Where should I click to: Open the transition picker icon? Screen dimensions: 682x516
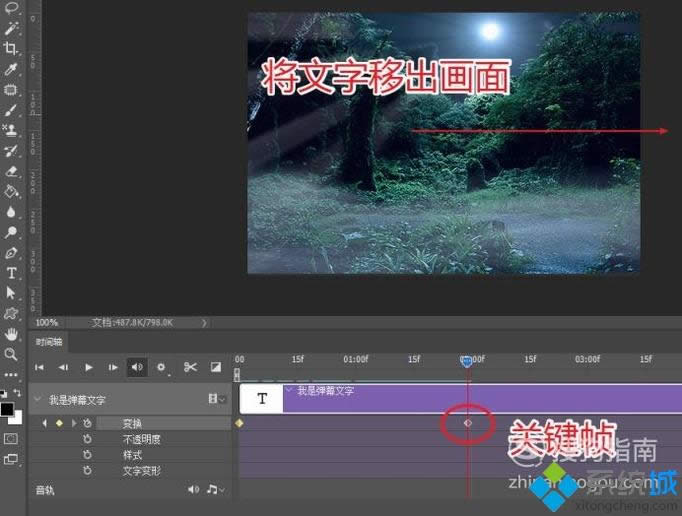[216, 367]
